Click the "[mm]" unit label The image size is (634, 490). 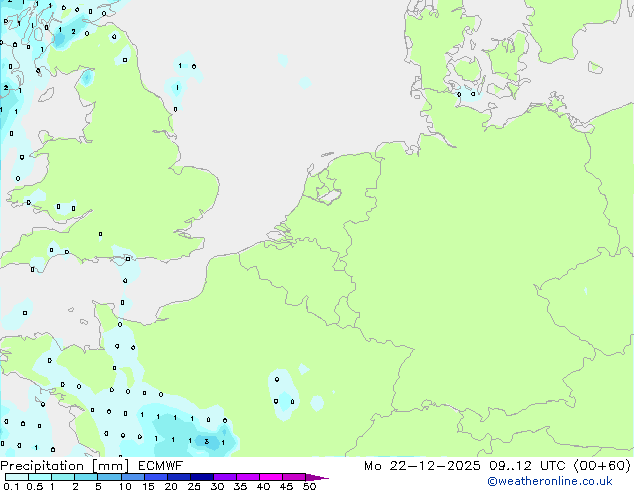pyautogui.click(x=110, y=466)
